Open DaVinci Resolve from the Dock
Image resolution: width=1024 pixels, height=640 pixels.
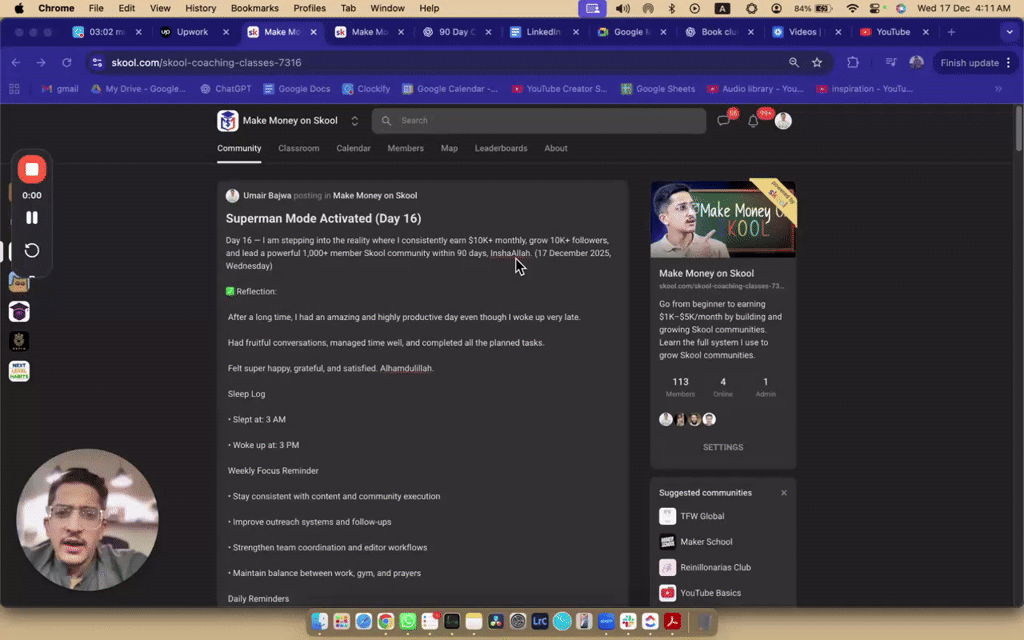496,622
